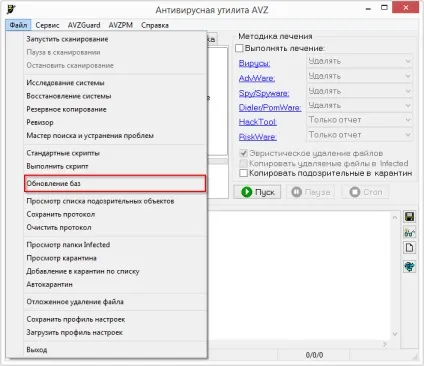This screenshot has height=366, width=424.
Task: Click the Dialer/PornWare link
Action: [x=270, y=107]
